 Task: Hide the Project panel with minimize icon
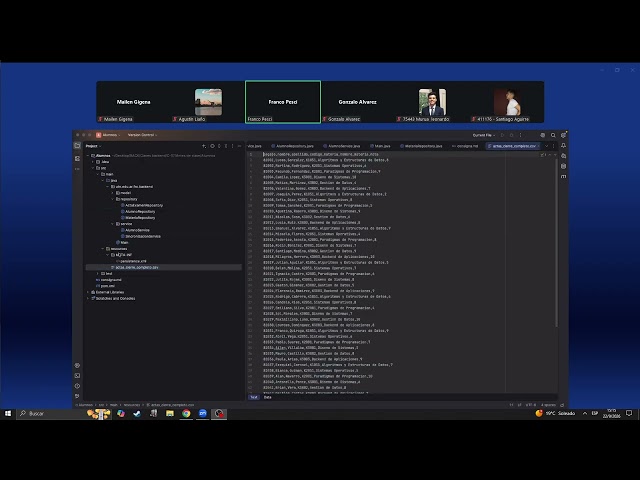point(240,146)
